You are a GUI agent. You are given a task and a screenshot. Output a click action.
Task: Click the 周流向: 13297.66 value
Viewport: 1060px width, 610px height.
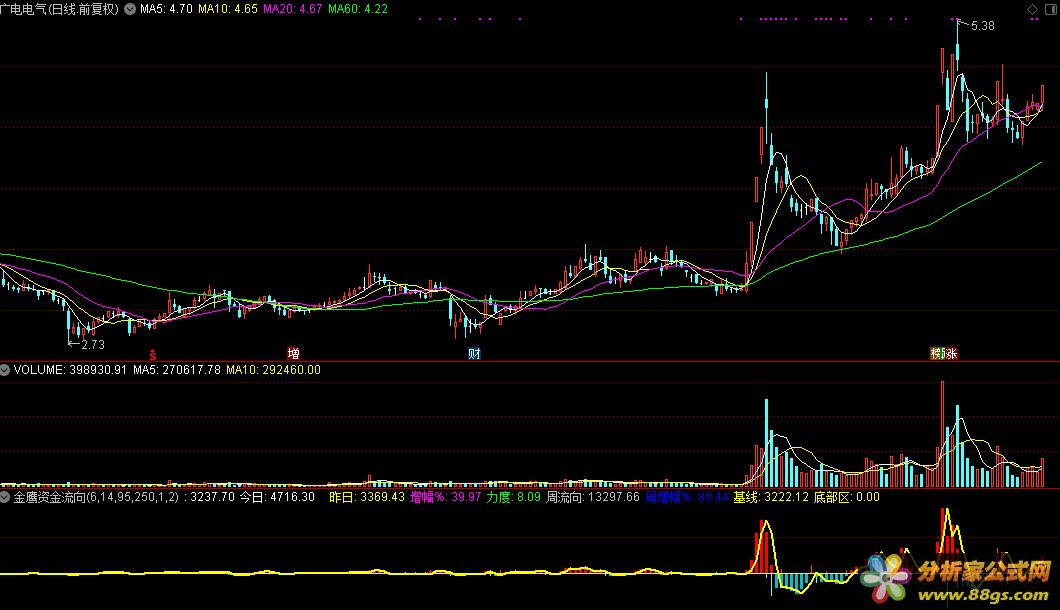[x=593, y=497]
